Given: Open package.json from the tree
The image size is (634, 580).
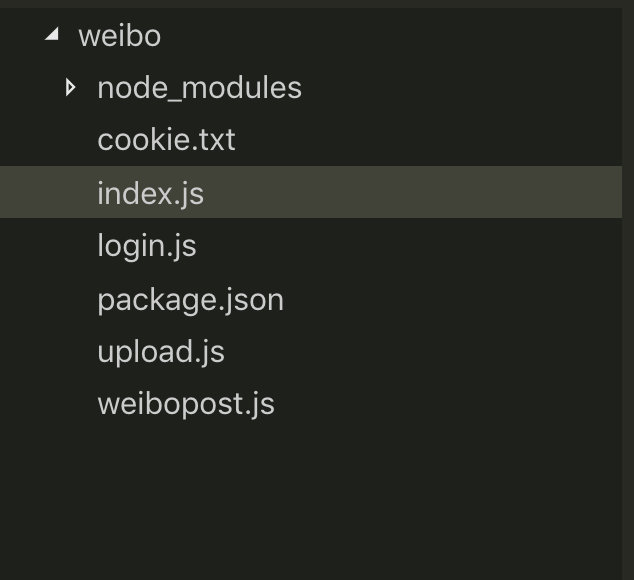Looking at the screenshot, I should click(190, 299).
